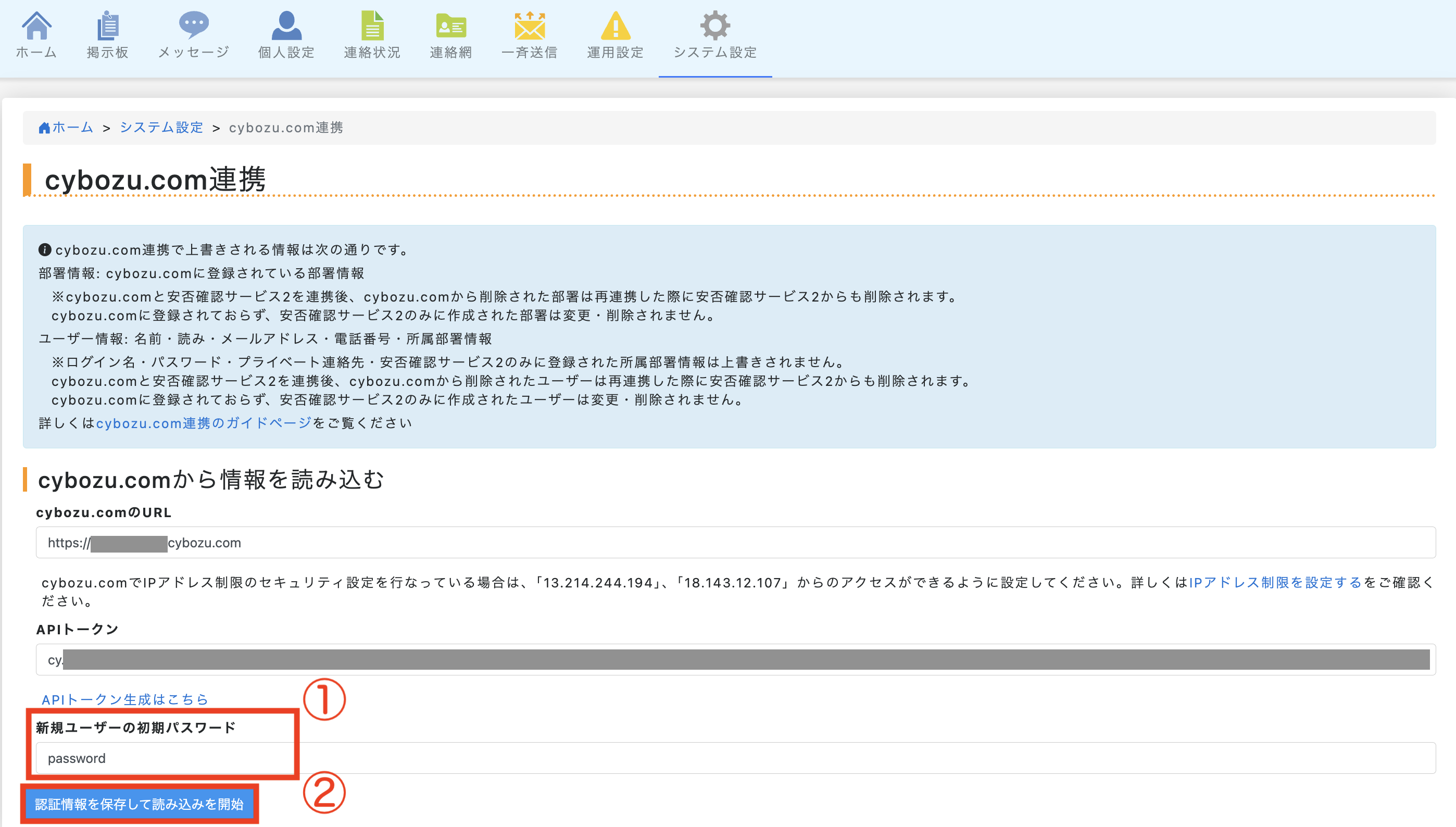Open 連絡状況 document icon

click(372, 26)
